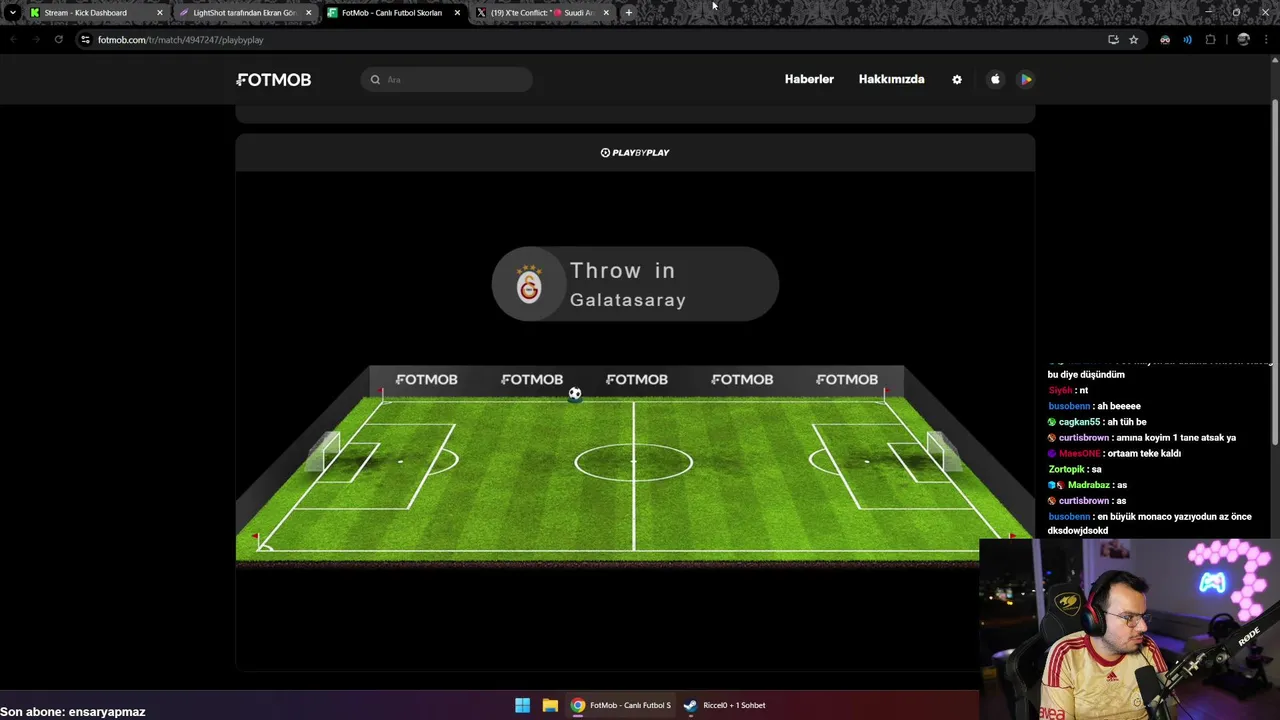Click the Steam Riccel0 + 1 Sohbet taskbar item
The width and height of the screenshot is (1280, 720).
coord(725,705)
